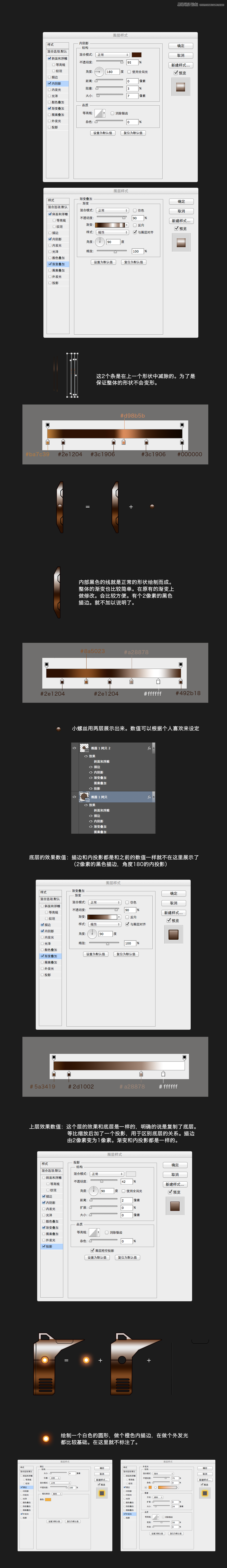The height and width of the screenshot is (1568, 227).
Task: Select 等高线 row in 内阴影 dialog
Action: tap(57, 64)
